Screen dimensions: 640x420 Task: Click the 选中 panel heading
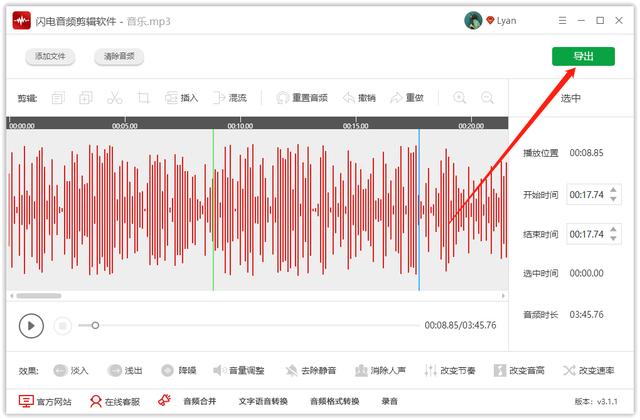click(570, 98)
